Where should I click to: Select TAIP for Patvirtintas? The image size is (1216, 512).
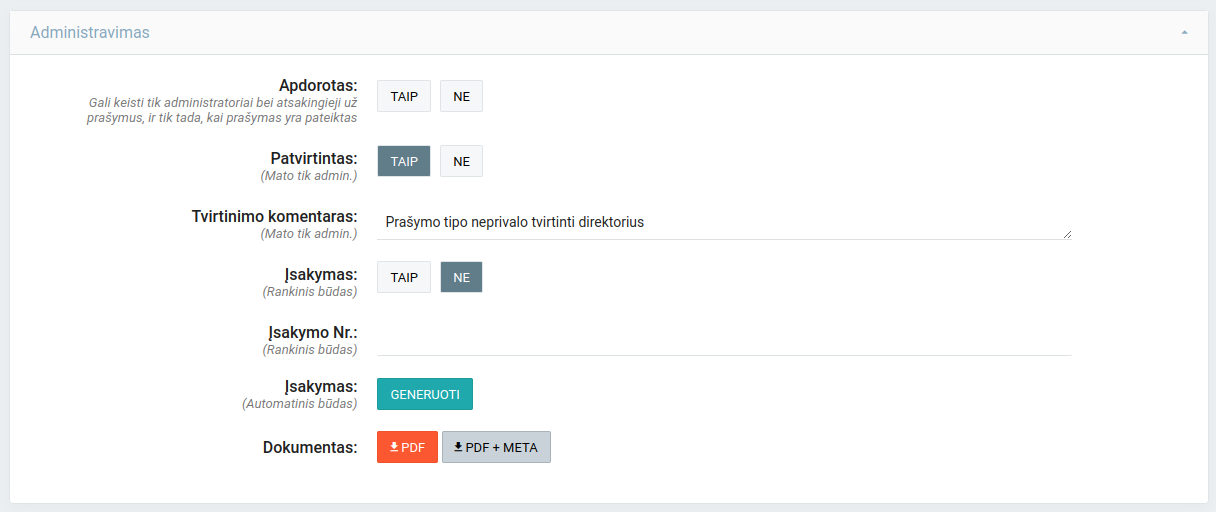click(x=404, y=162)
